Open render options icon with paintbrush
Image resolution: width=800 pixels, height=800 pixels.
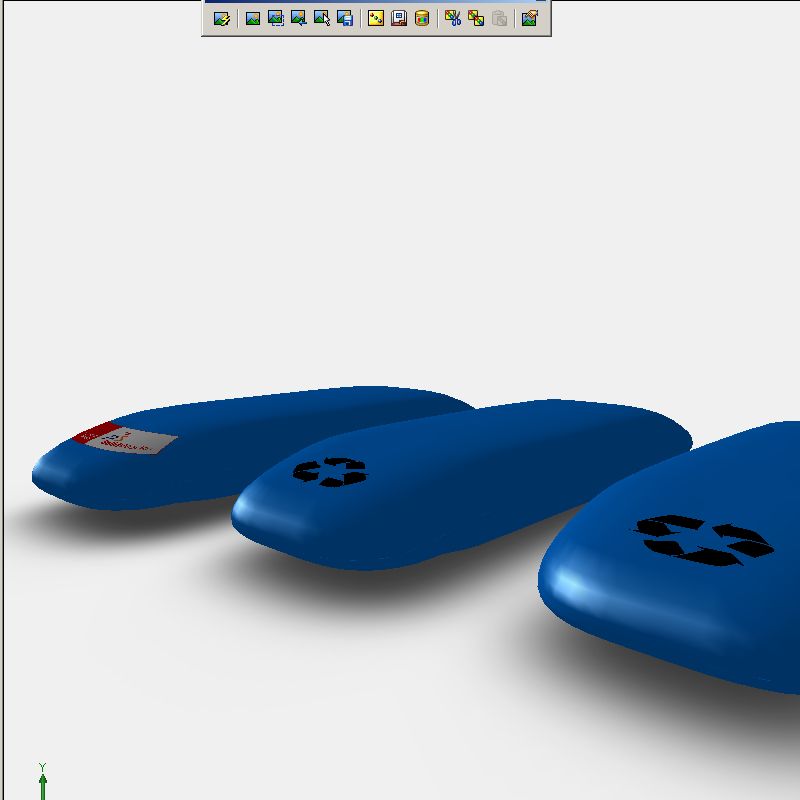530,18
